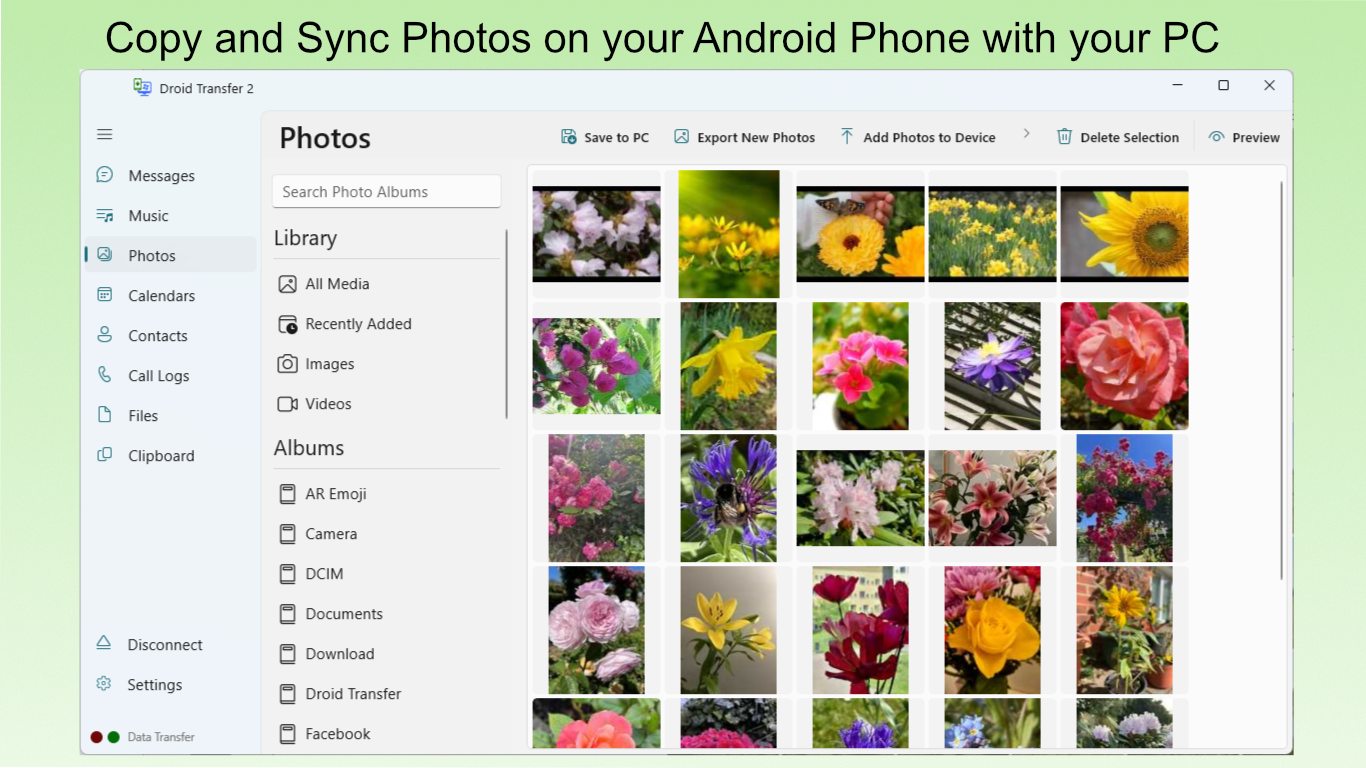Screen dimensions: 1366x768
Task: Select the Music sidebar icon
Action: pos(104,215)
